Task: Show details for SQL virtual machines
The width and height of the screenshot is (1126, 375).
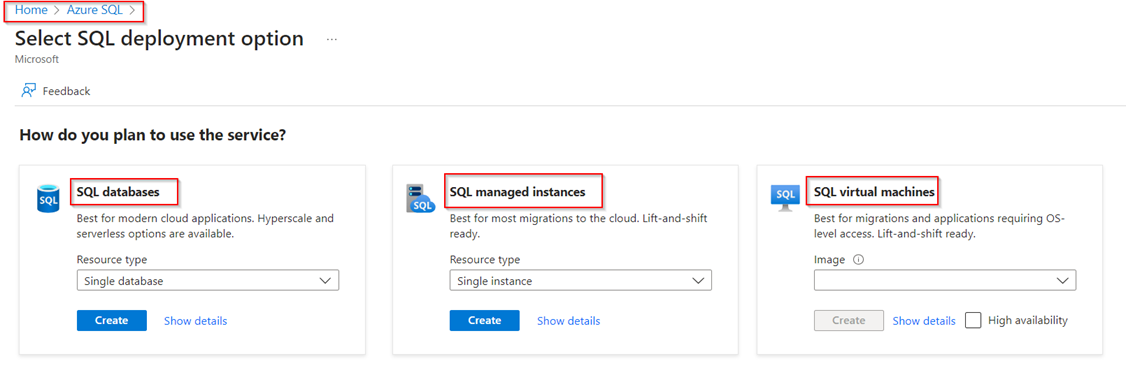Action: pyautogui.click(x=924, y=321)
